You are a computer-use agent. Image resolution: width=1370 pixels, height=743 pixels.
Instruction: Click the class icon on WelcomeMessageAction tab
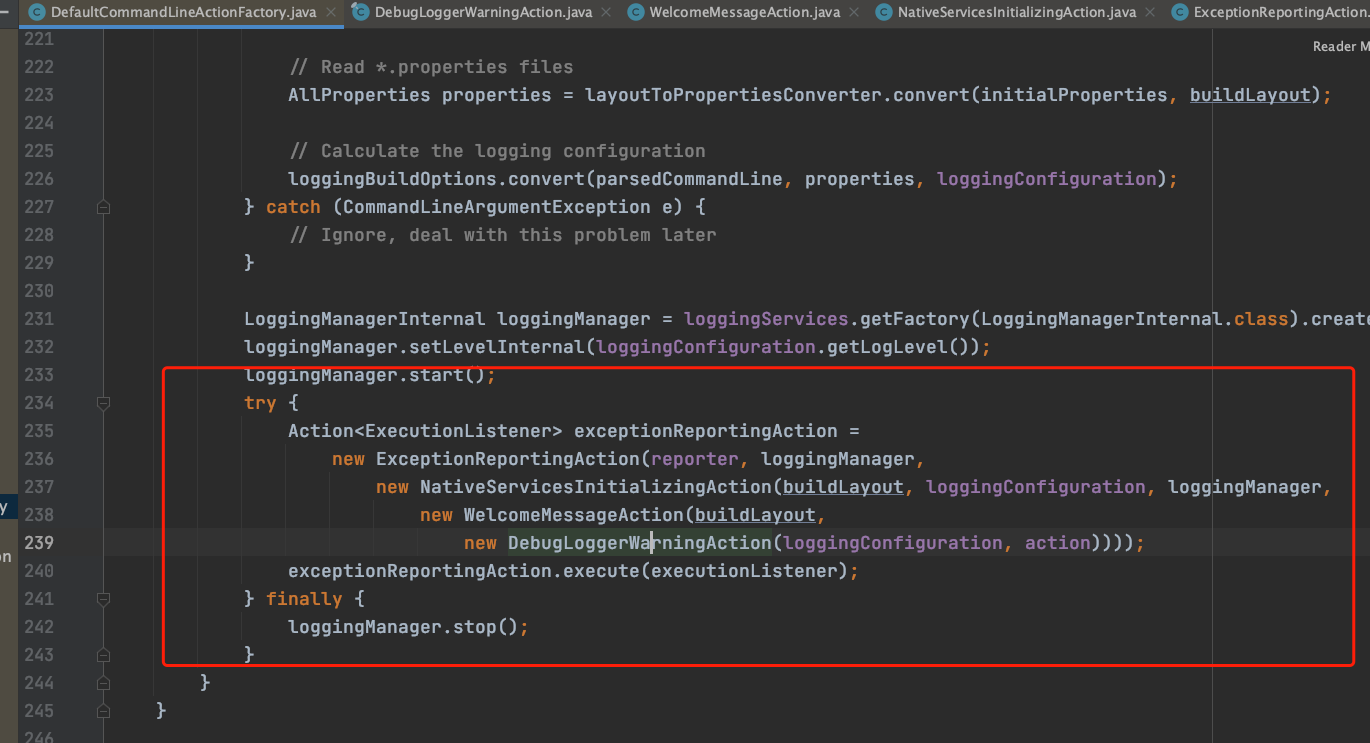click(x=635, y=12)
